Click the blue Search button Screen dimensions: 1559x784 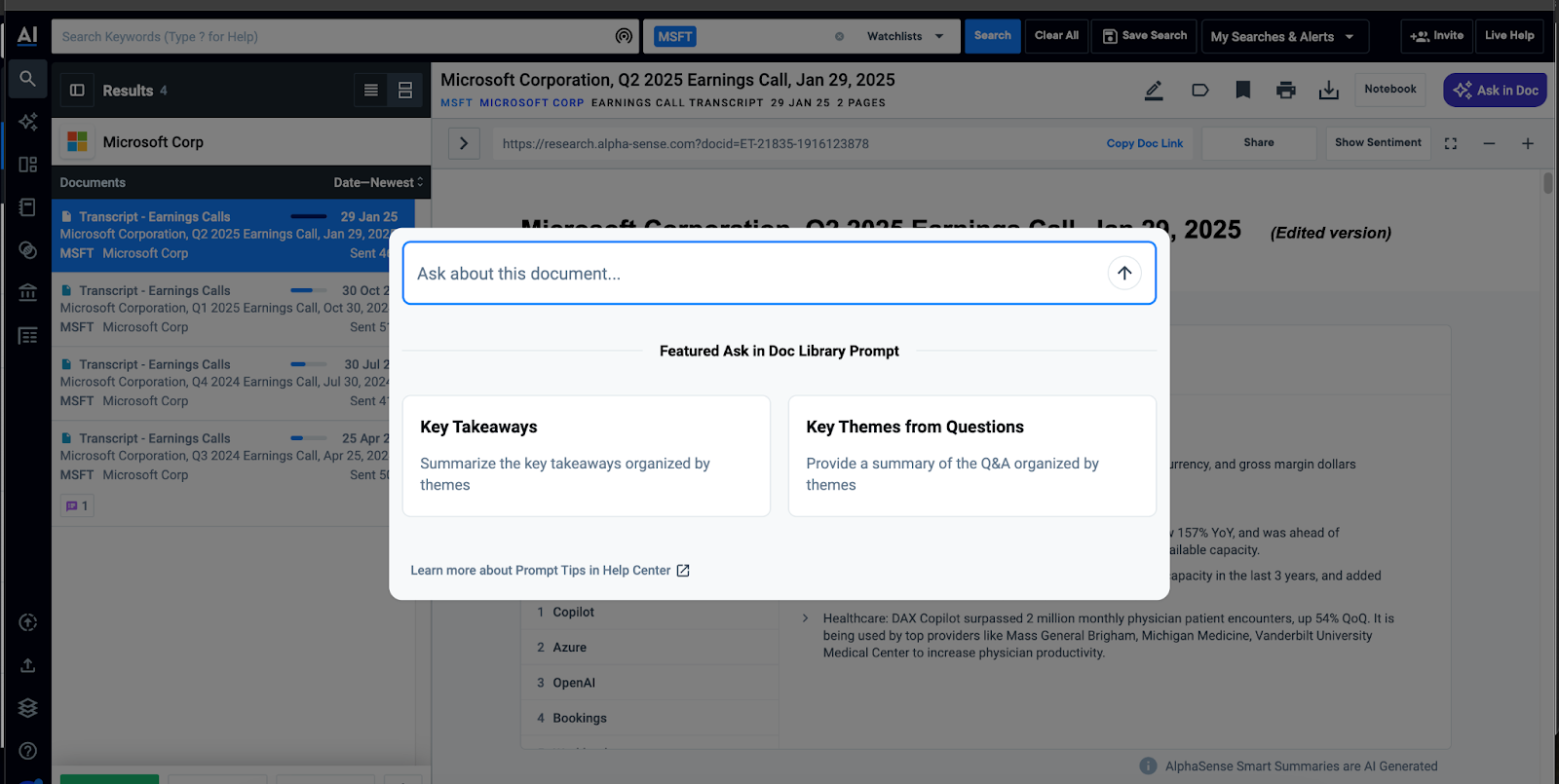(x=993, y=36)
